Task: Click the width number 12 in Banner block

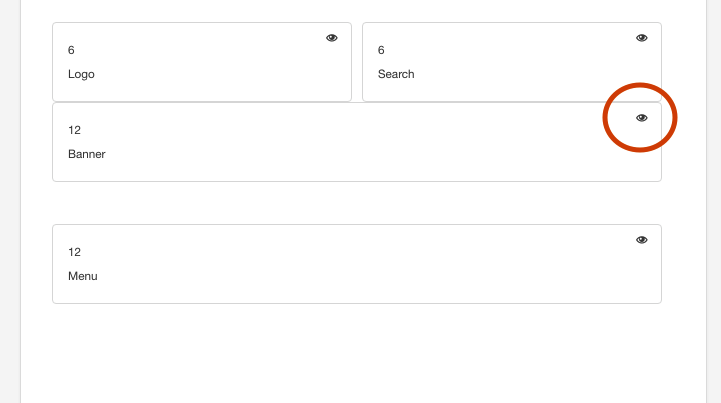Action: (x=74, y=130)
